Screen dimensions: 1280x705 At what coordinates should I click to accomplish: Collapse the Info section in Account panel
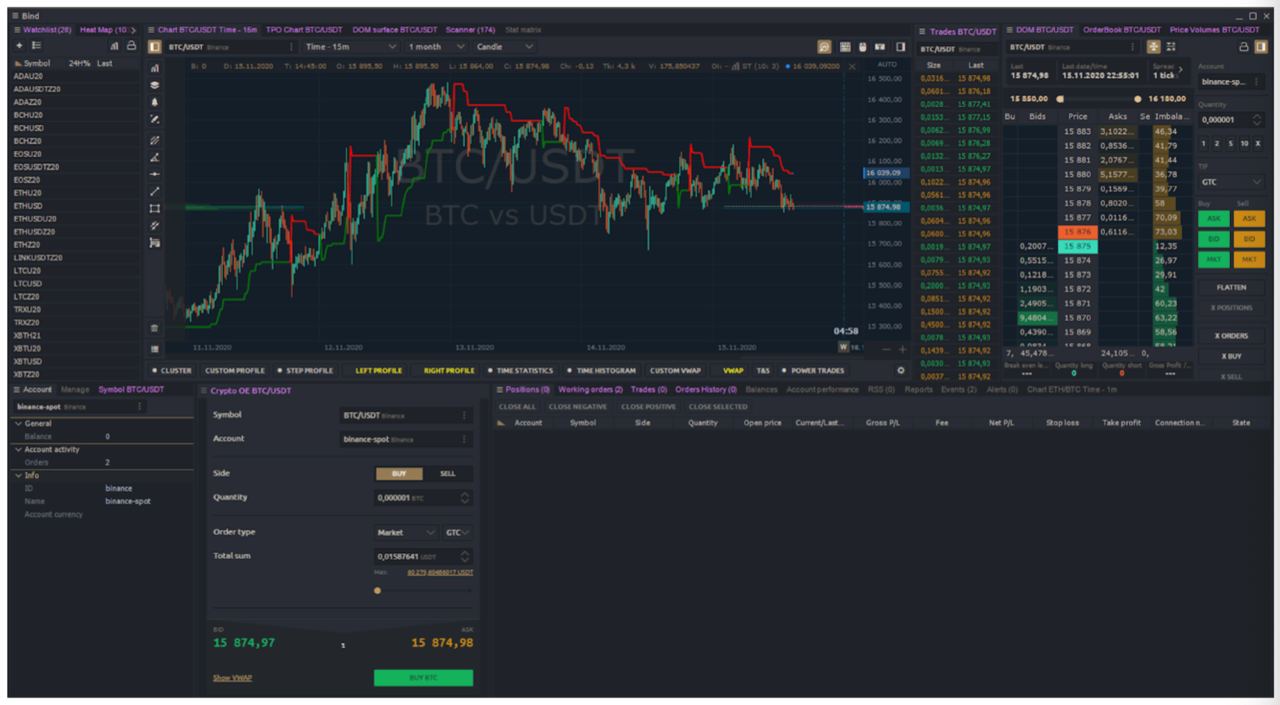[x=17, y=476]
